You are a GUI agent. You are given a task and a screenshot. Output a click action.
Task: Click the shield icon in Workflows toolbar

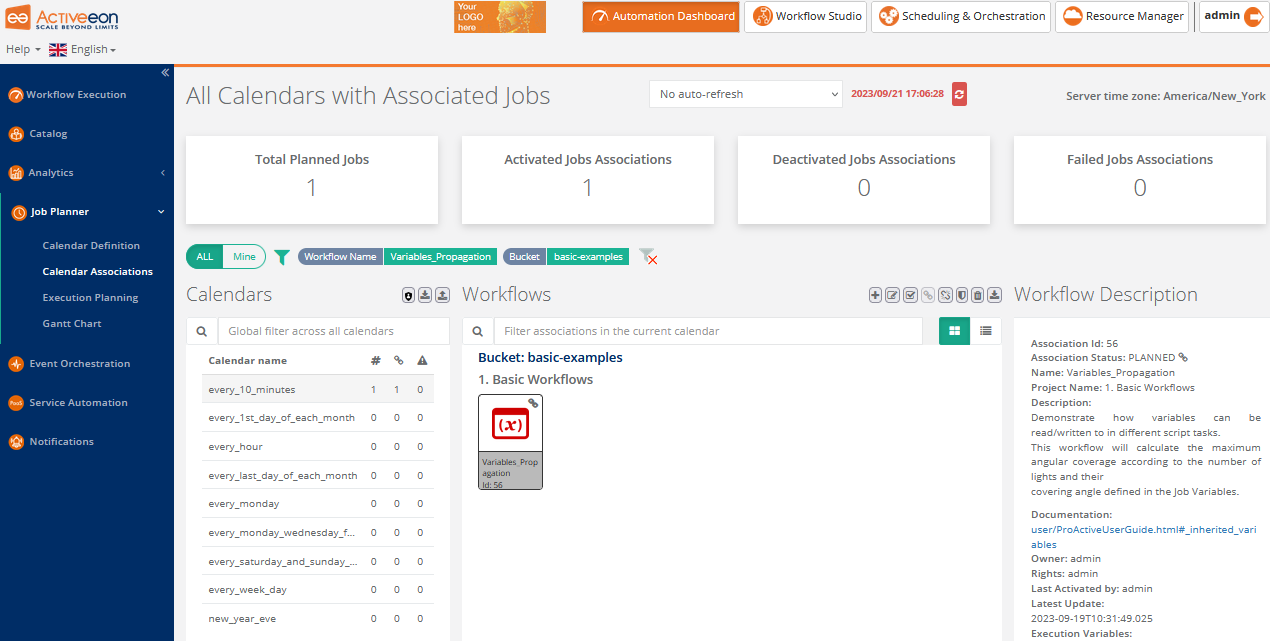961,295
